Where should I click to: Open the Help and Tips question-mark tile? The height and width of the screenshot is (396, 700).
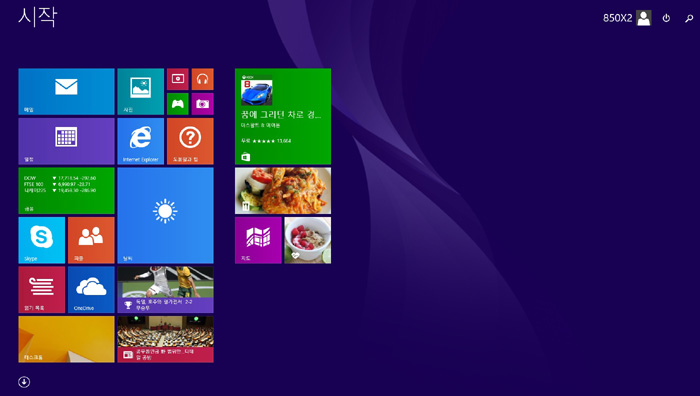pyautogui.click(x=190, y=141)
